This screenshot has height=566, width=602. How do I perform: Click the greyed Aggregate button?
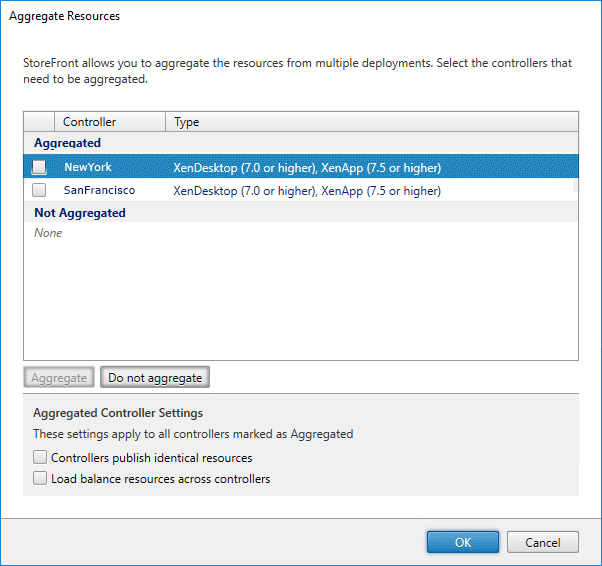(x=59, y=377)
